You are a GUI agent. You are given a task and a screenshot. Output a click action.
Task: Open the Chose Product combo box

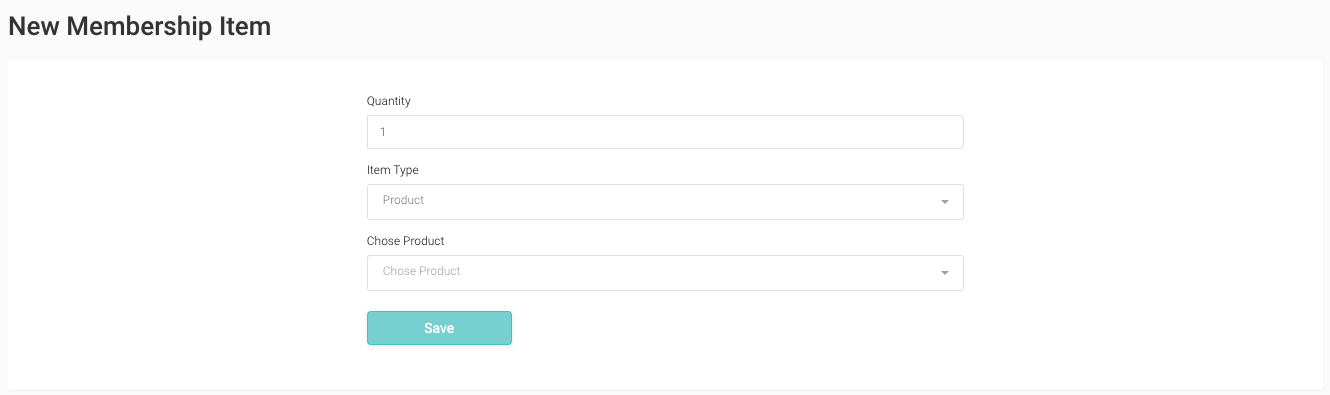[665, 273]
